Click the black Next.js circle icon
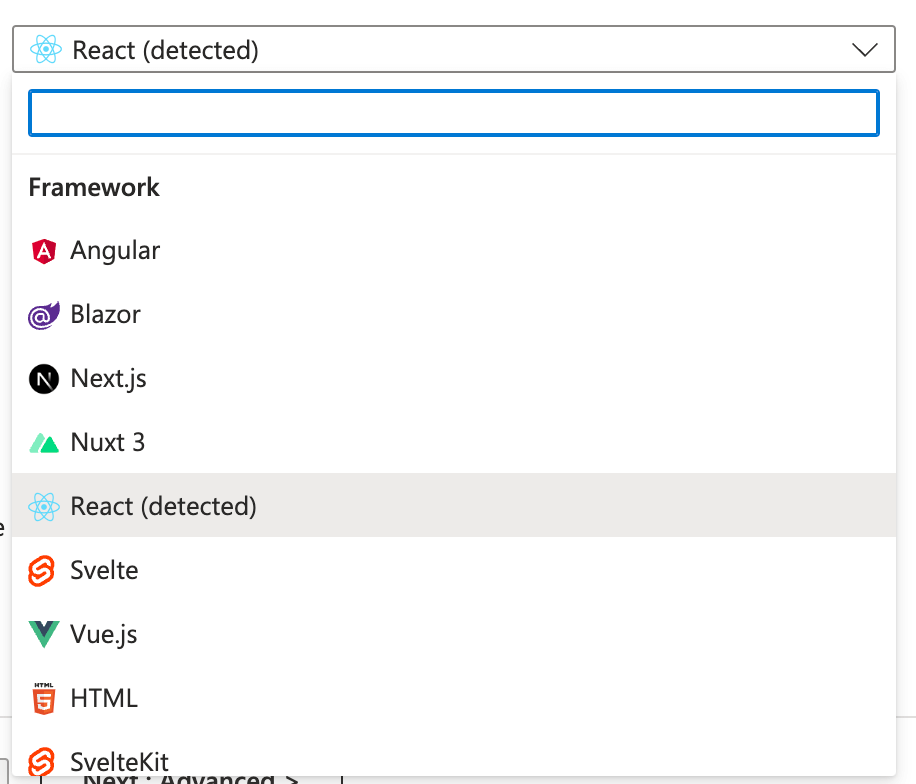 (x=44, y=379)
